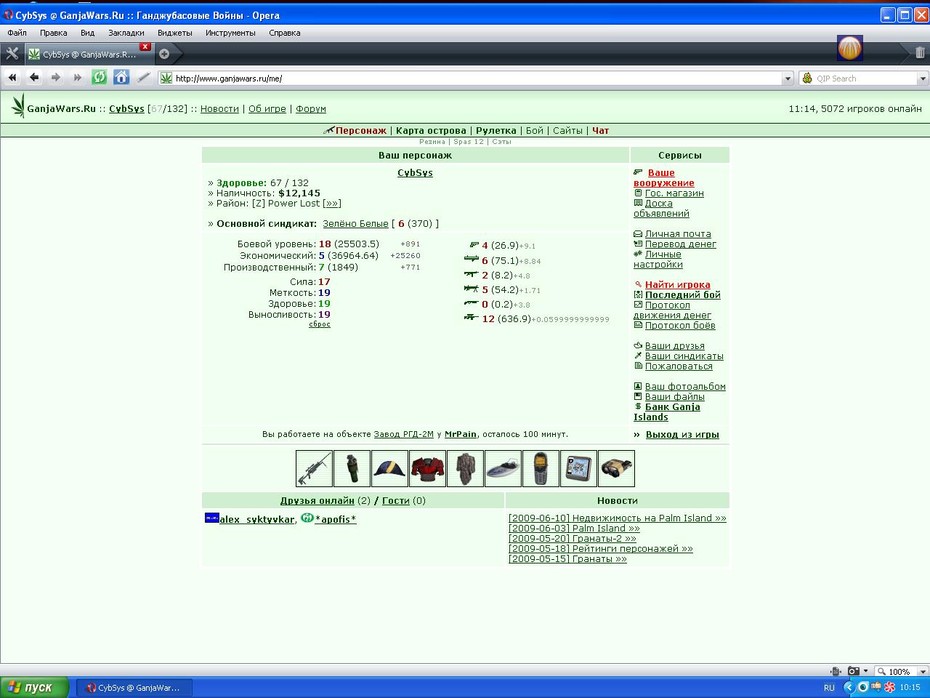Screen dimensions: 930x698
Task: Open the Правка menu
Action: click(x=53, y=33)
